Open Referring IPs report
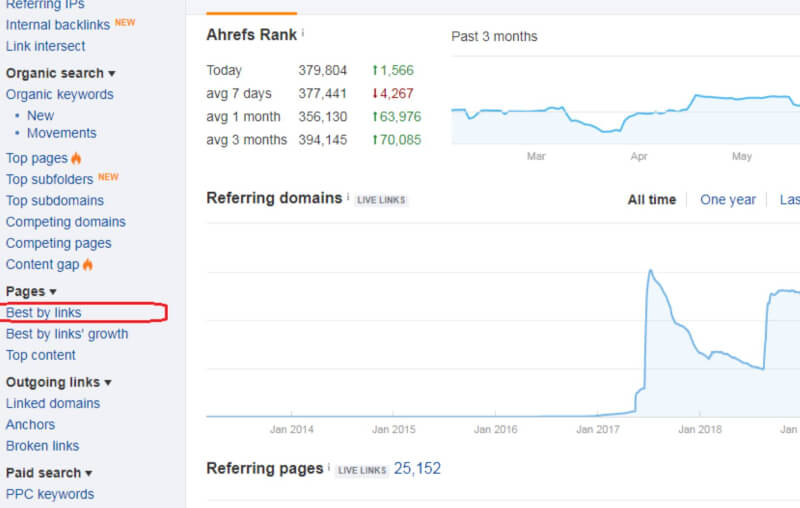This screenshot has height=508, width=800. pos(45,5)
